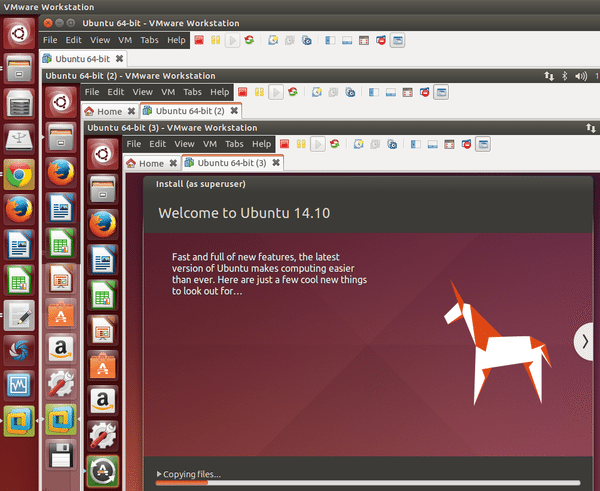The image size is (600, 491).
Task: Open Ubuntu Dash in host launcher
Action: tap(19, 34)
